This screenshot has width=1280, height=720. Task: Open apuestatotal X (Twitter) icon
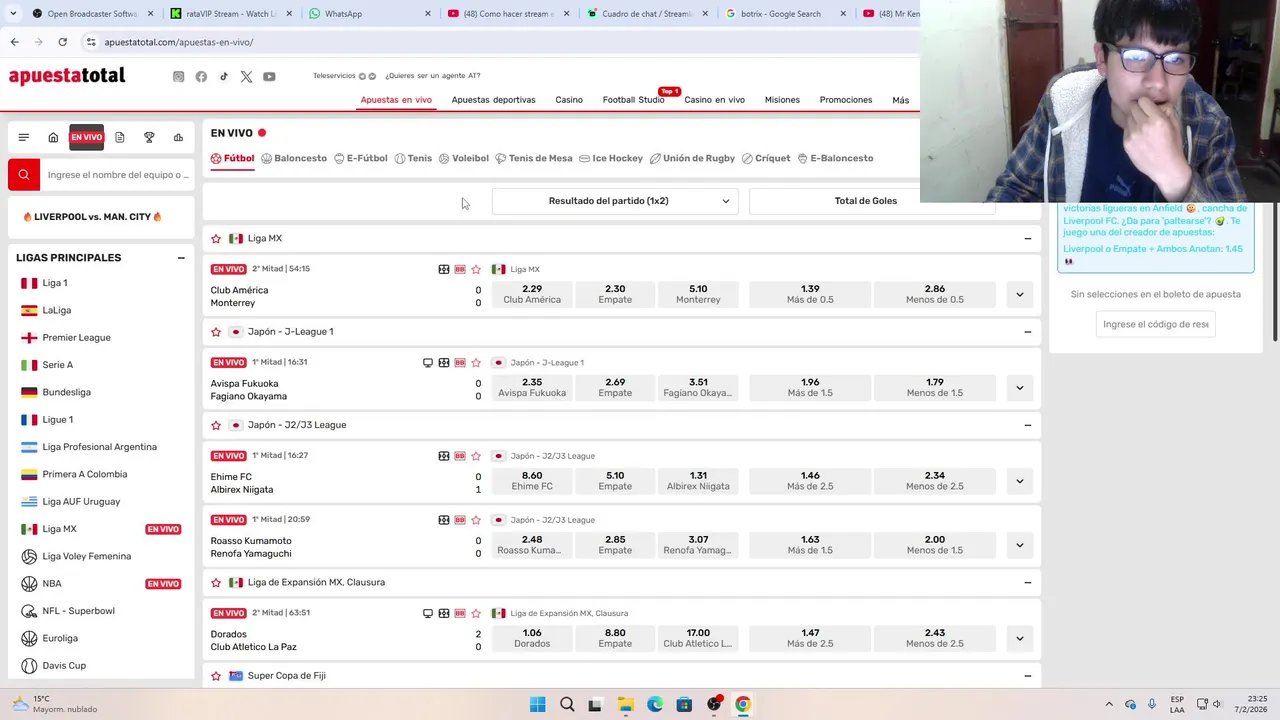[246, 77]
